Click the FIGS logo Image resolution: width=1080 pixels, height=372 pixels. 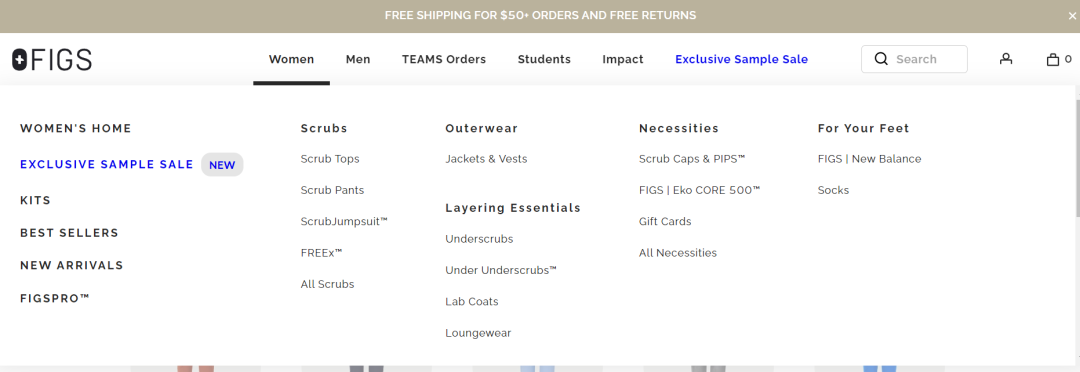tap(52, 60)
